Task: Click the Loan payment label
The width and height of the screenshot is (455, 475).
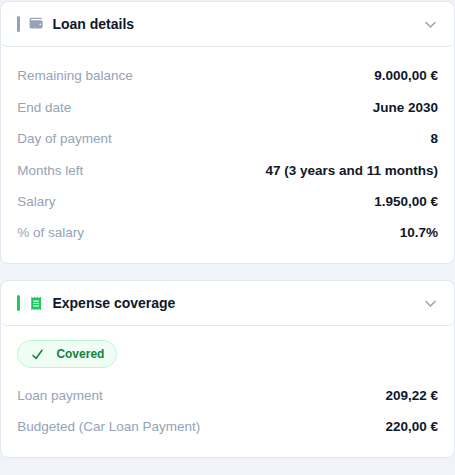Action: click(60, 396)
